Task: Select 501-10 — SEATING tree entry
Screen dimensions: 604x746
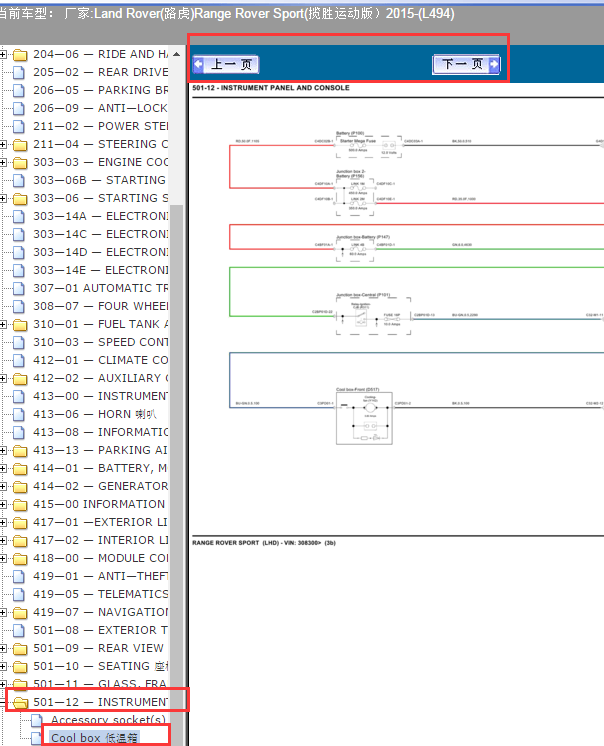Action: click(x=100, y=667)
